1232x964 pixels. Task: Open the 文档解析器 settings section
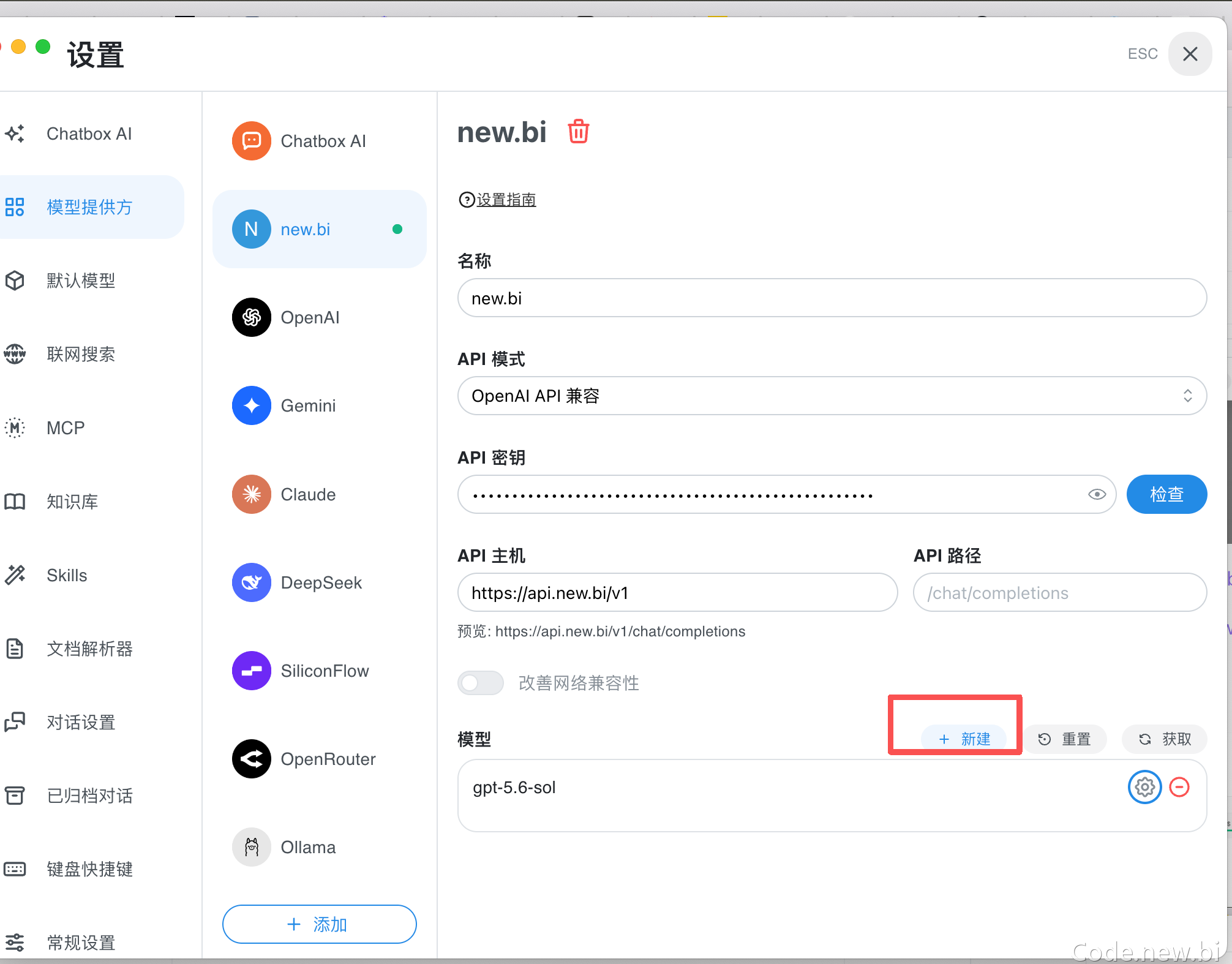pos(92,649)
